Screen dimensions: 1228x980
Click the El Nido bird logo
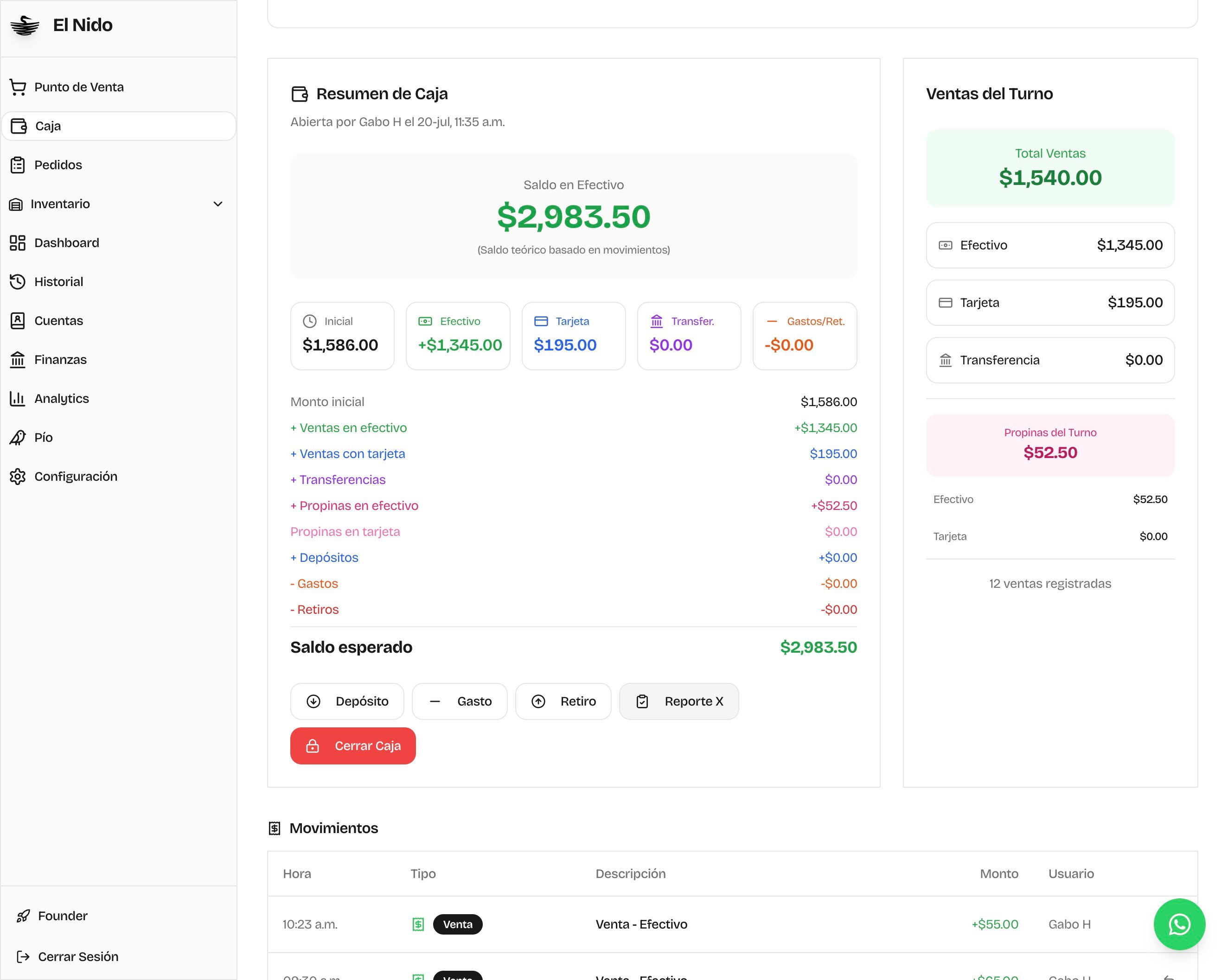[x=25, y=25]
